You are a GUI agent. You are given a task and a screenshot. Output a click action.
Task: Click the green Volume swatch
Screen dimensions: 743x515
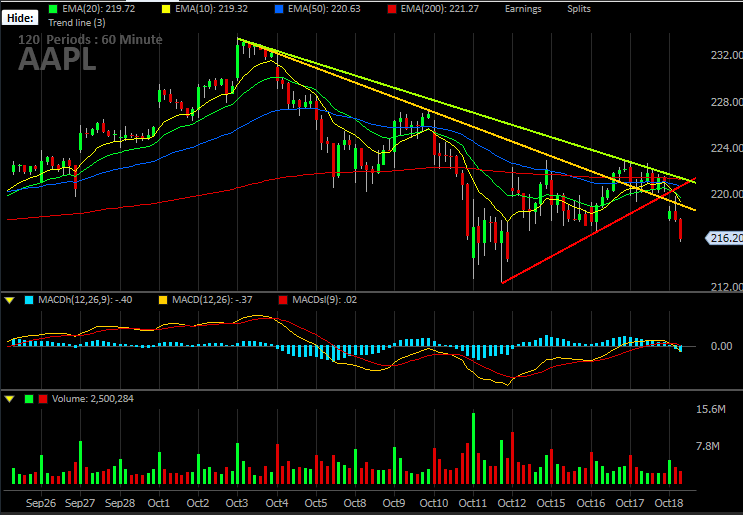[29, 399]
